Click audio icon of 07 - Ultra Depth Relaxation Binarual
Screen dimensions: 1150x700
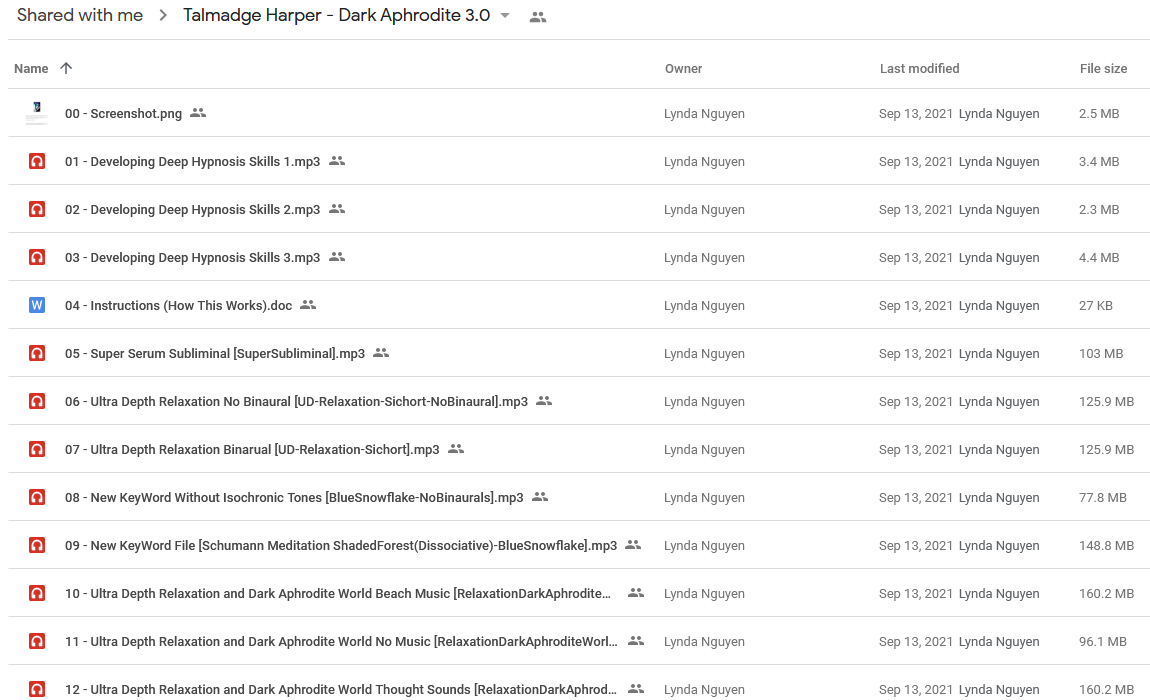[x=37, y=450]
